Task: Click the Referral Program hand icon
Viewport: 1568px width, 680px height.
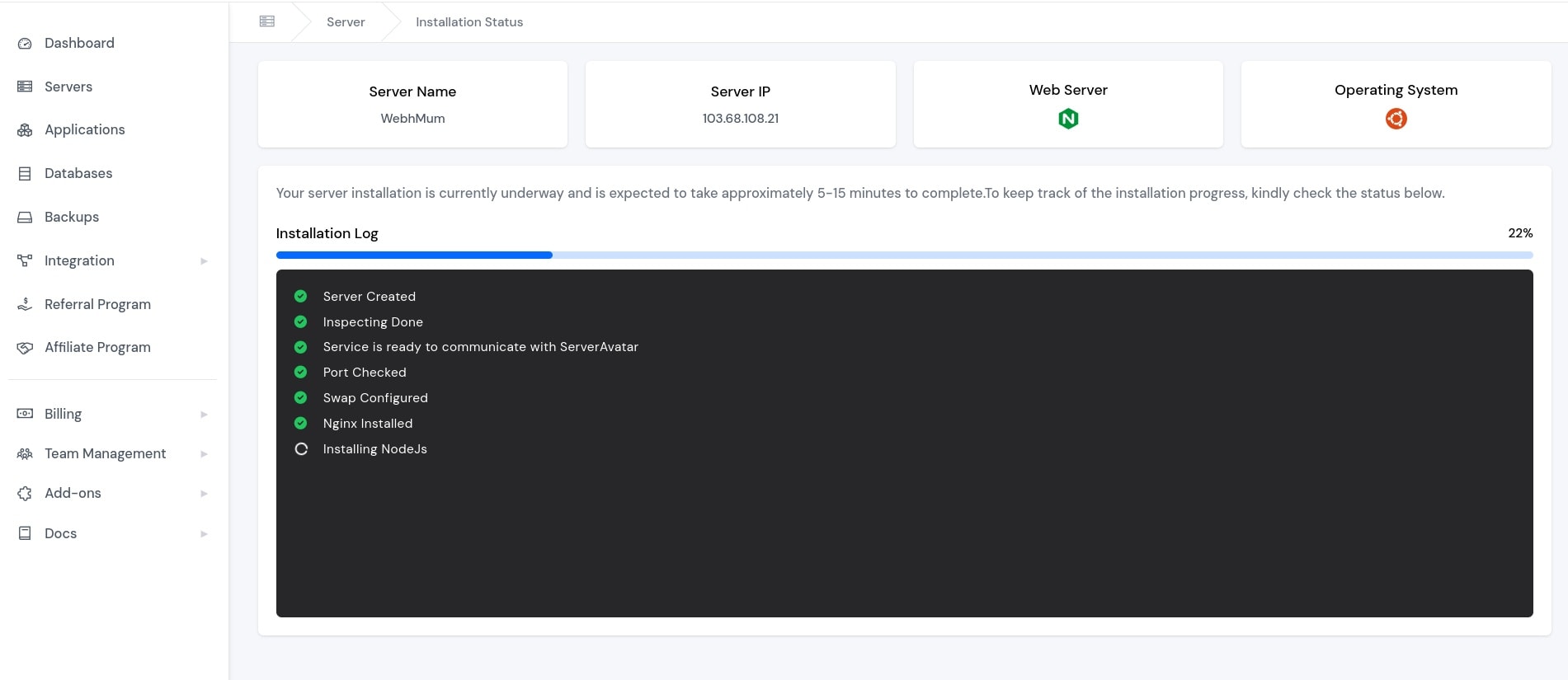Action: (x=25, y=304)
